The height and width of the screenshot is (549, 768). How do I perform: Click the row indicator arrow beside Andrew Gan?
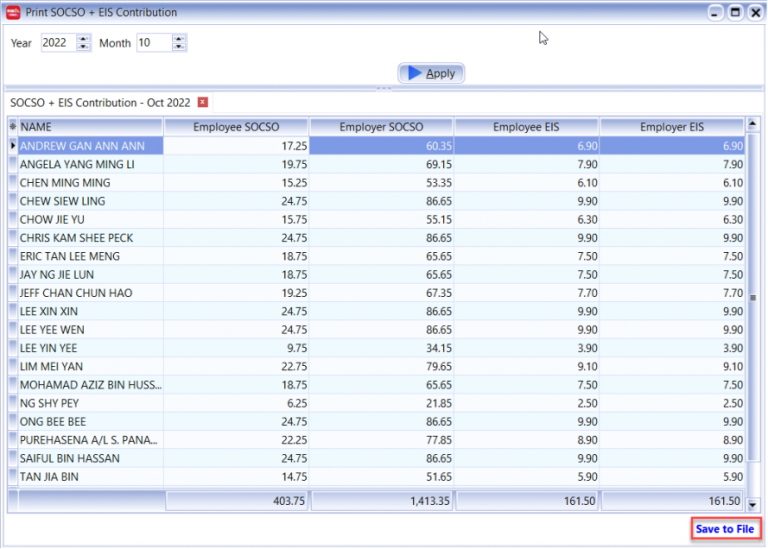point(12,146)
